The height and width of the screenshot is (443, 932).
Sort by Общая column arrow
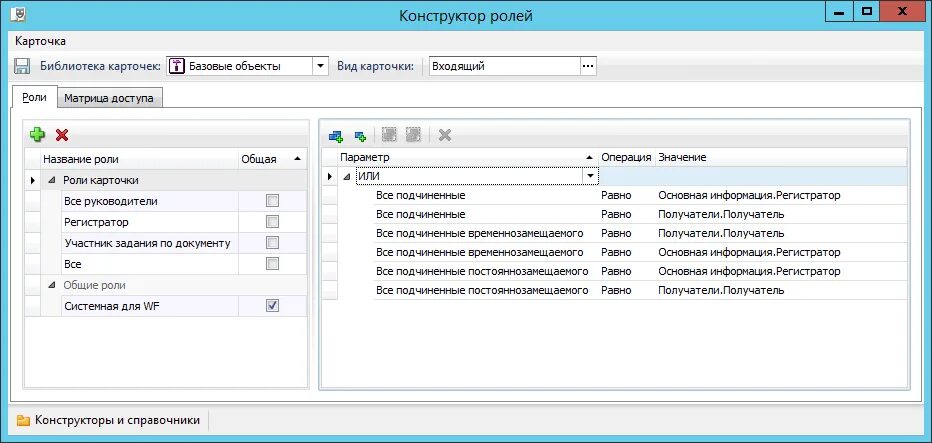[297, 159]
